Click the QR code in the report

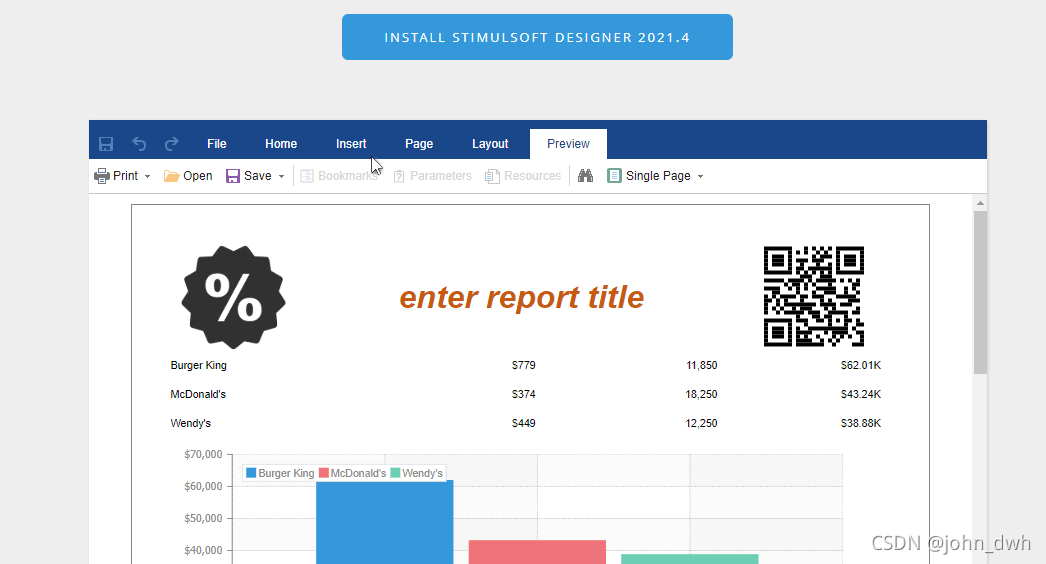[x=814, y=296]
